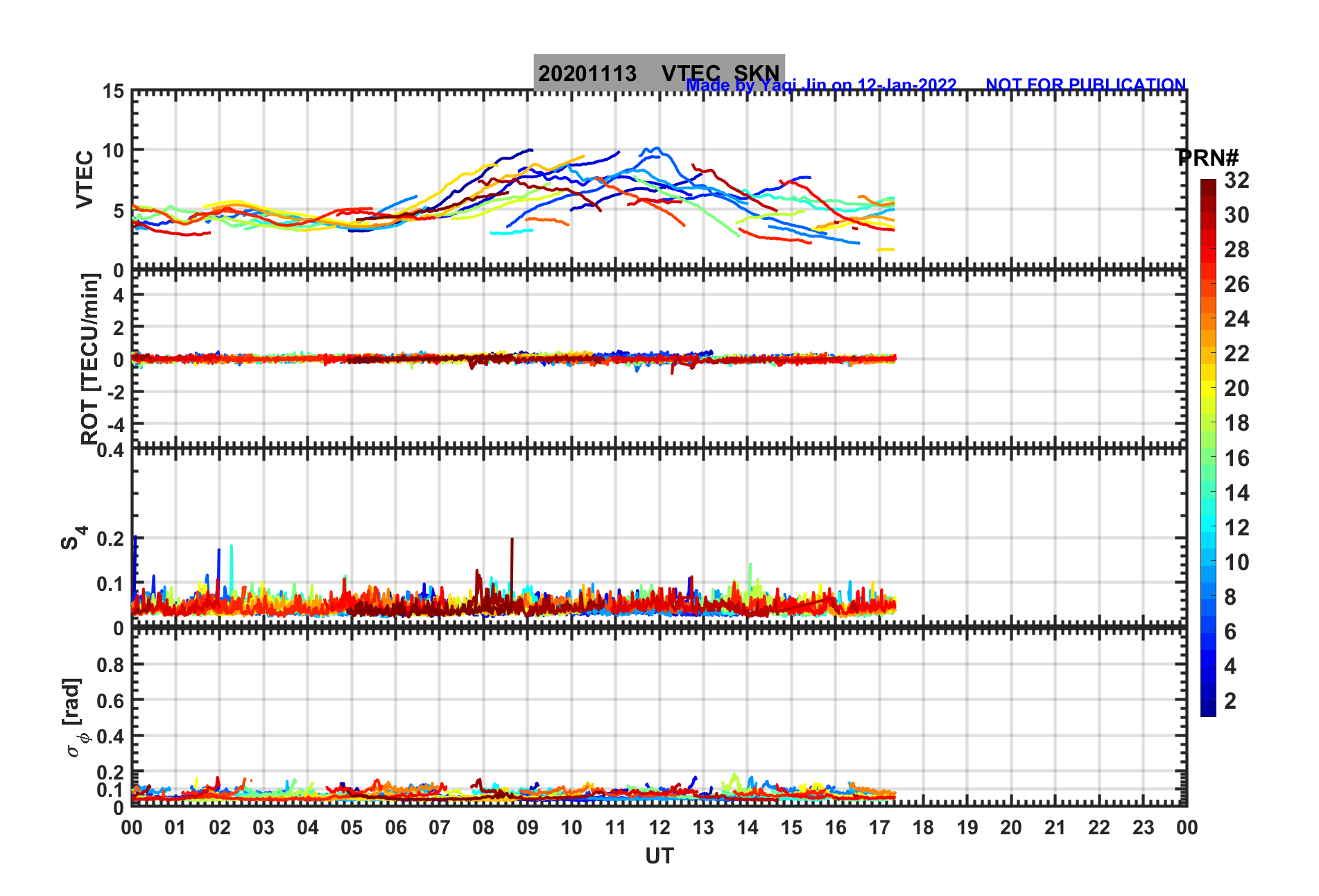
Task: Click the sigma phi [rad] axis label
Action: point(75,717)
